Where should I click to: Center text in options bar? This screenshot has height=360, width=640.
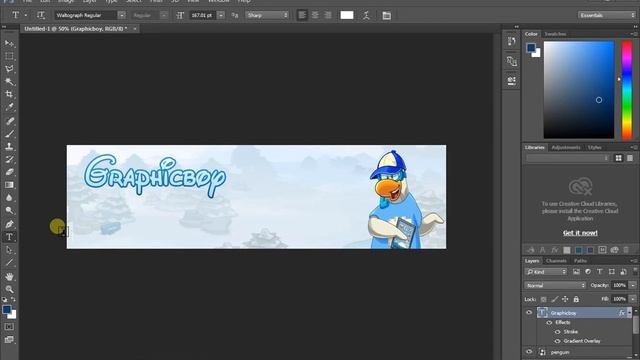(x=315, y=15)
